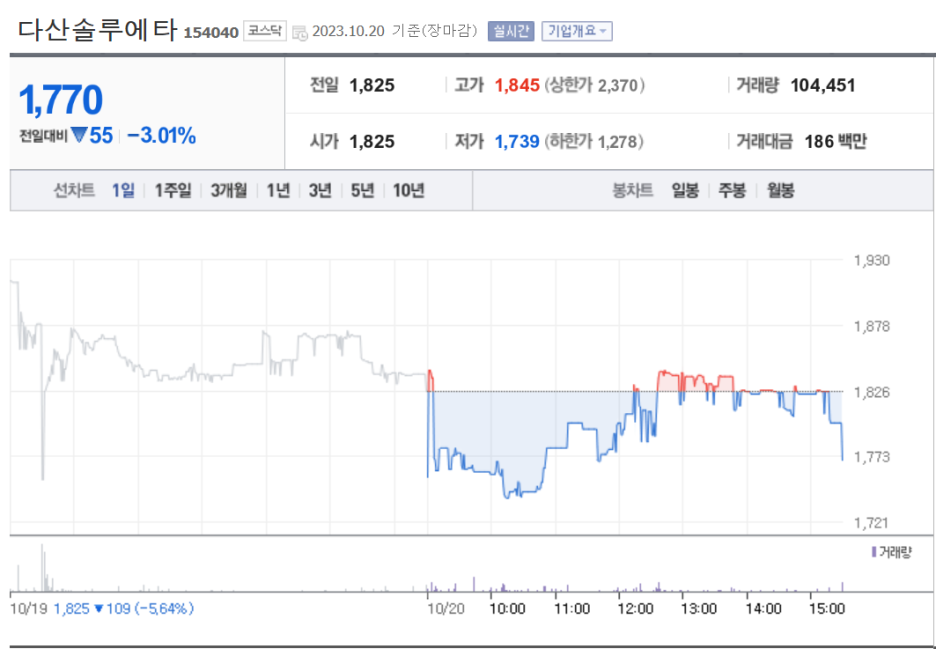Image resolution: width=936 pixels, height=649 pixels.
Task: Click the 실시간 real-time button
Action: click(511, 31)
